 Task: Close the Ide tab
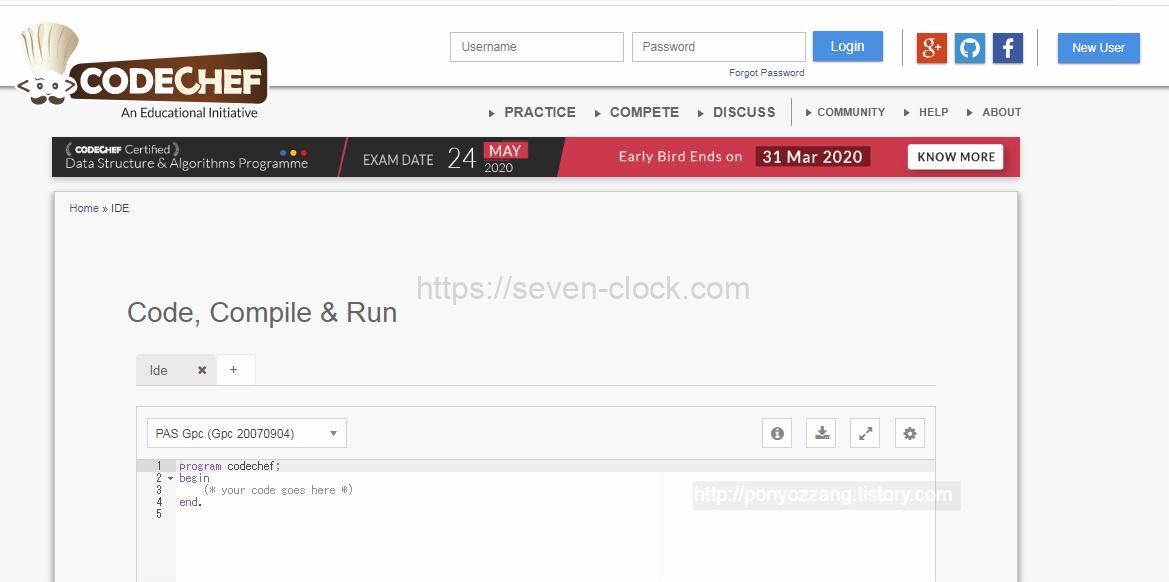[202, 370]
